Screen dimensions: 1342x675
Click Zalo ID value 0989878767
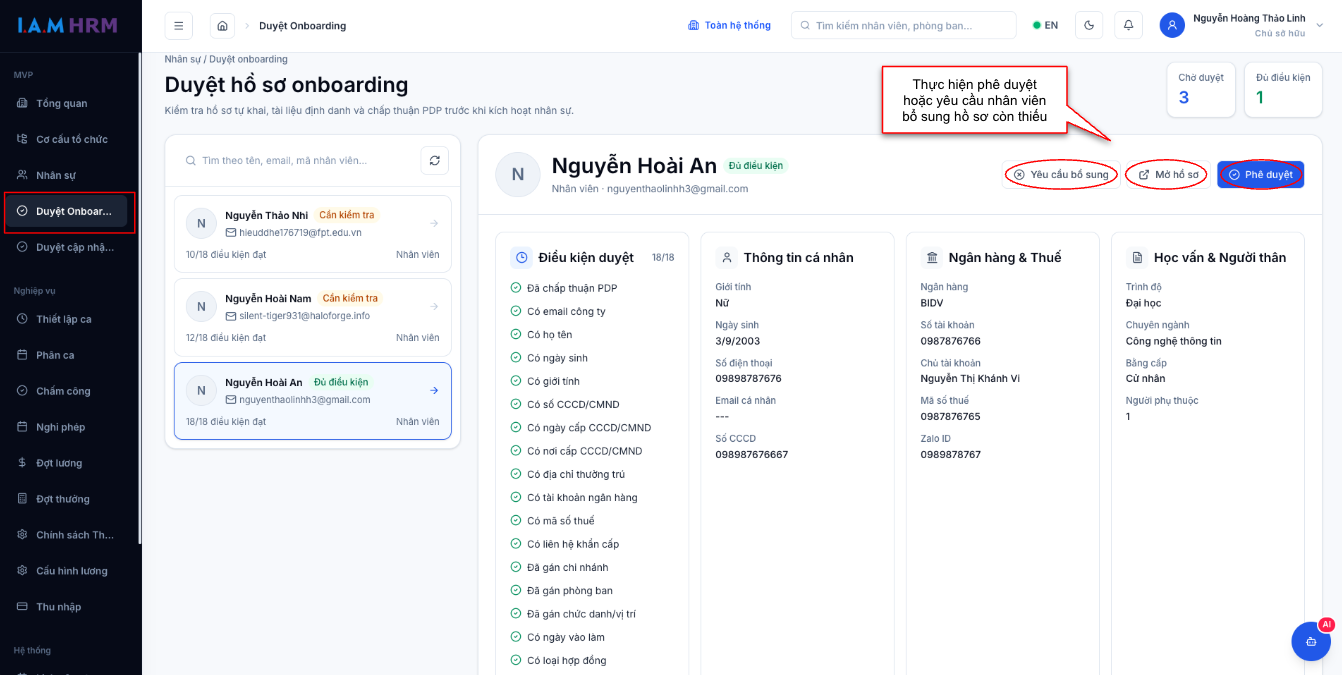coord(950,454)
